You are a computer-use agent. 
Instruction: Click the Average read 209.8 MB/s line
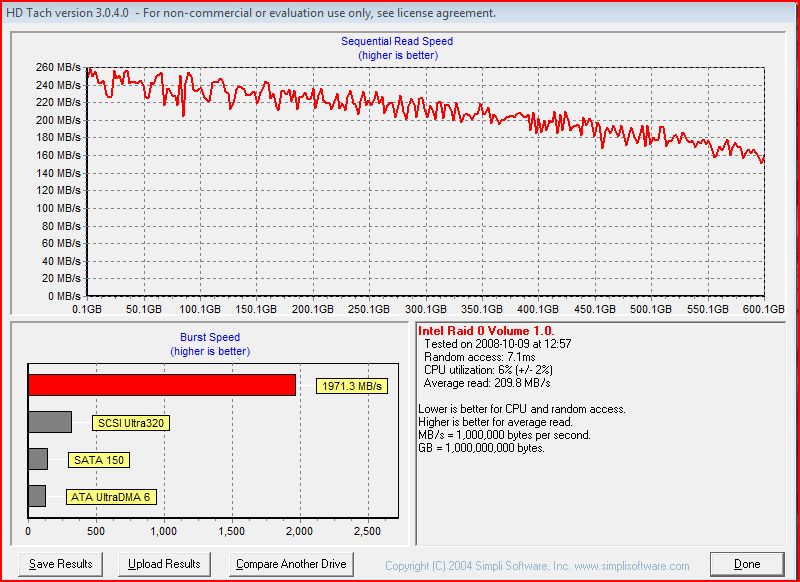point(486,383)
